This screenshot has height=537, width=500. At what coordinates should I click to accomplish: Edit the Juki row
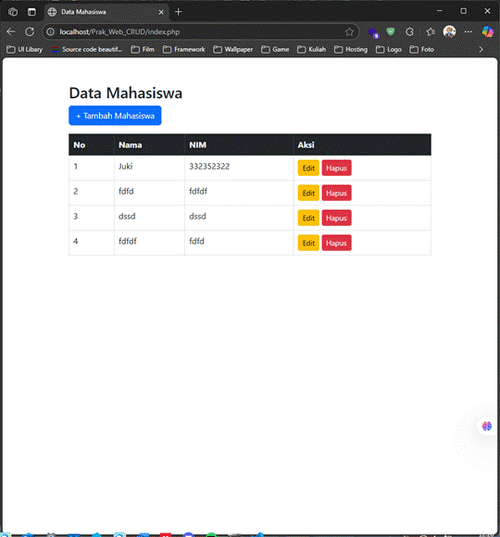308,168
